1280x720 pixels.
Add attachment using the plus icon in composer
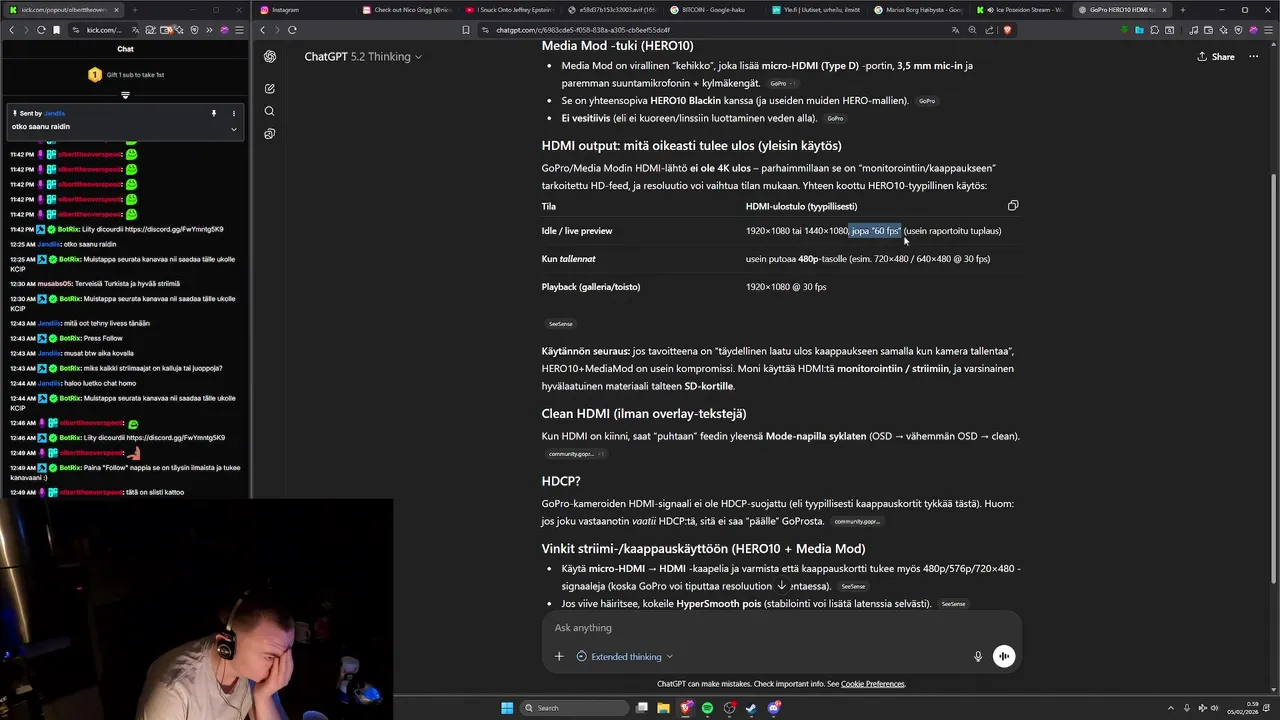559,656
